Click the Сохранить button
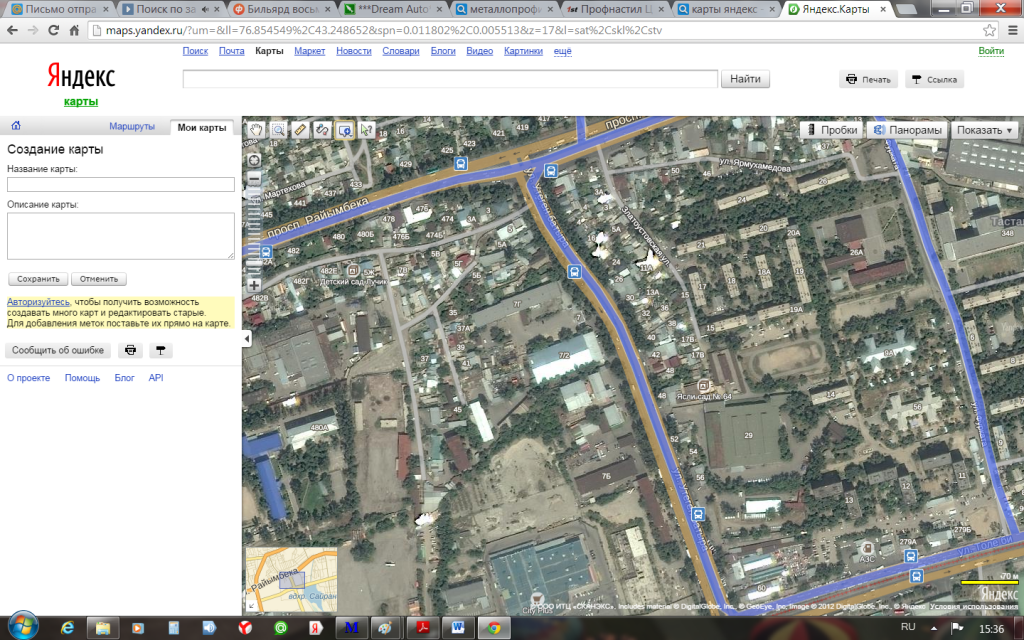This screenshot has width=1024, height=640. [x=39, y=279]
